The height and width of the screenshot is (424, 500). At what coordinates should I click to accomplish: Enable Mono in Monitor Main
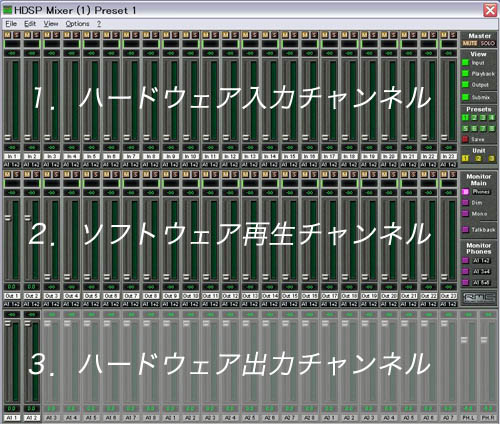click(465, 214)
